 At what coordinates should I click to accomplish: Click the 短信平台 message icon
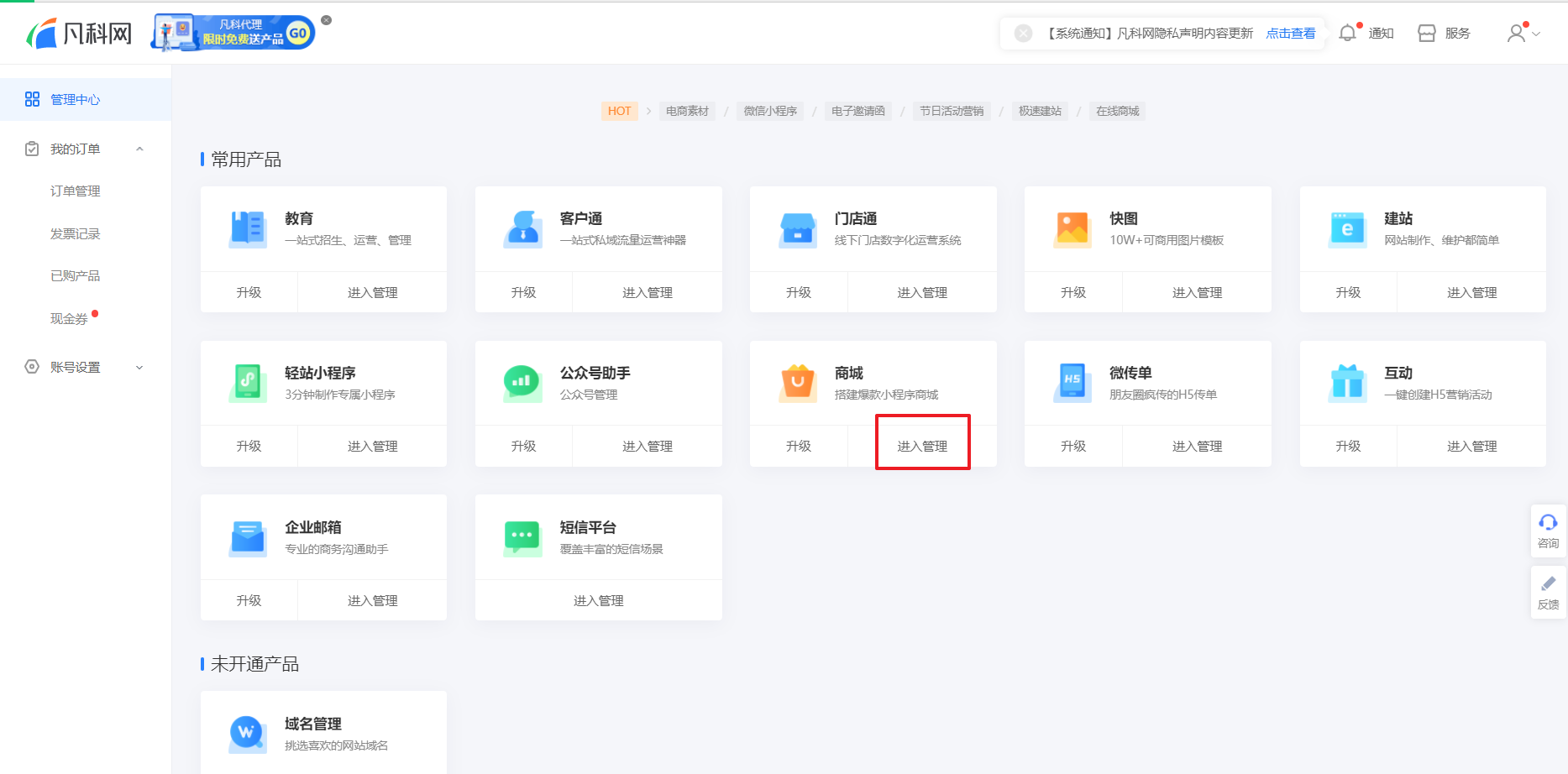[x=523, y=537]
